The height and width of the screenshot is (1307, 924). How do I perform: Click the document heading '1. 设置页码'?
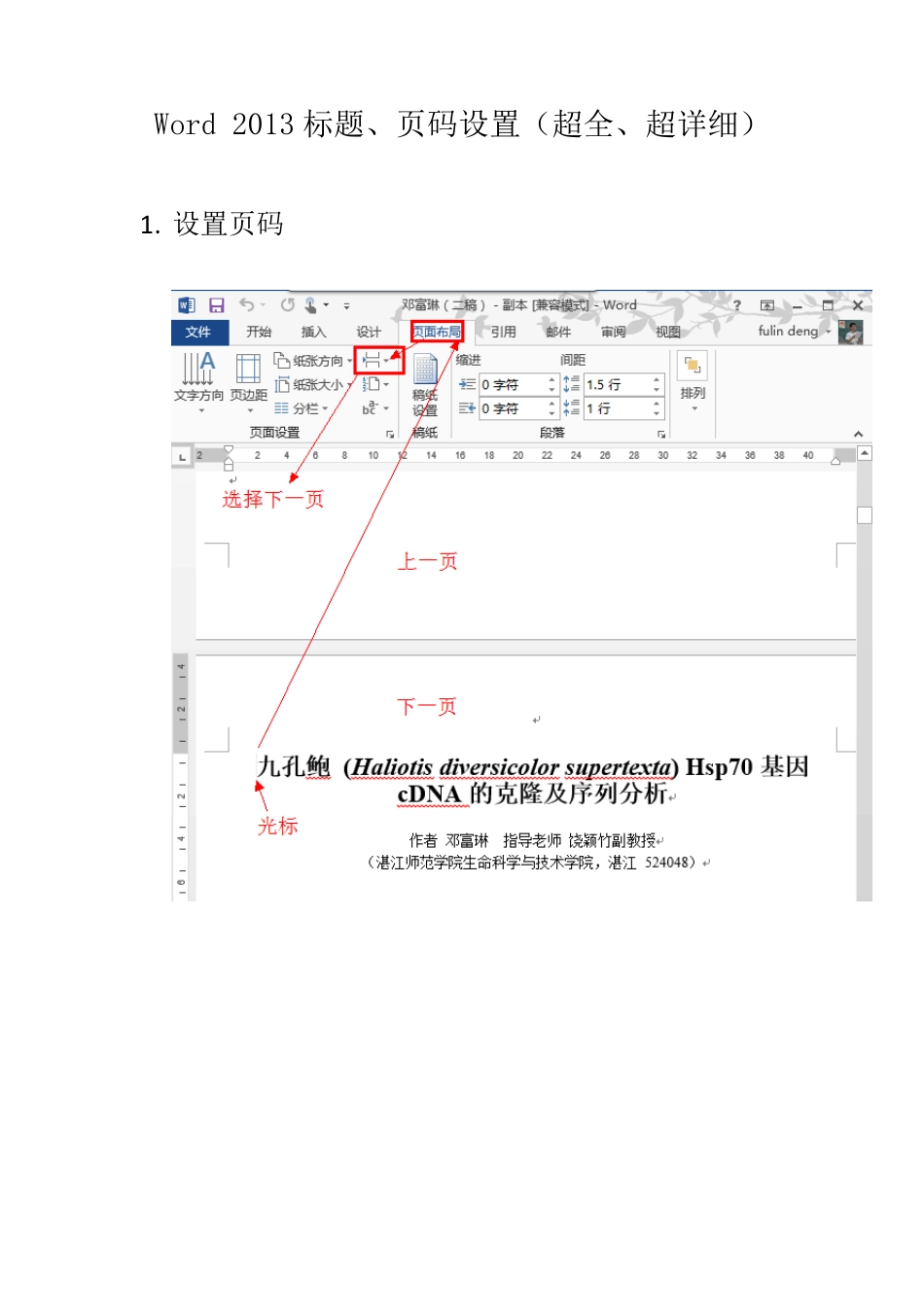point(212,225)
